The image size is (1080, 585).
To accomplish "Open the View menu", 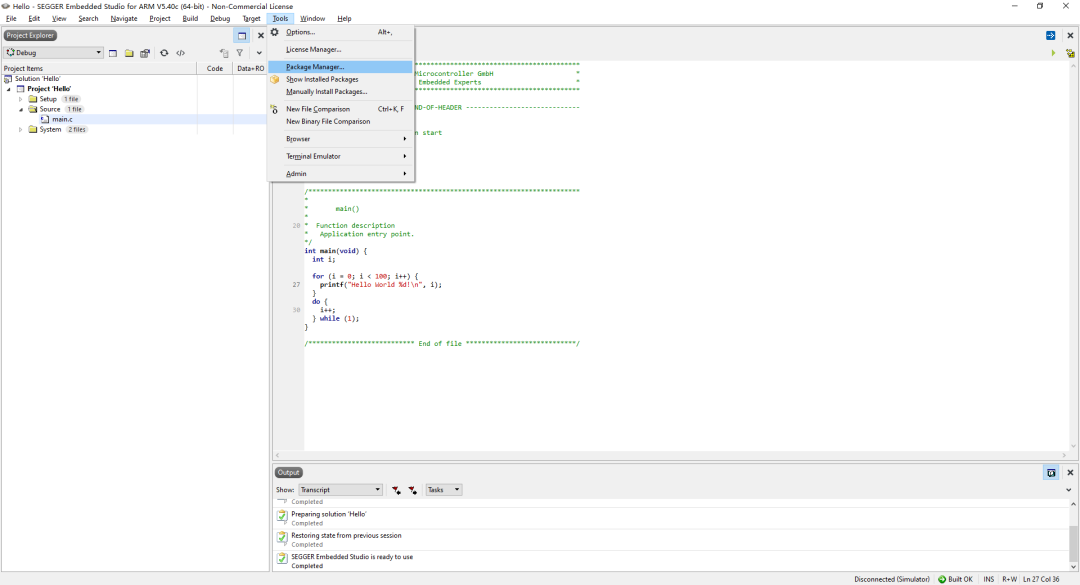I will click(59, 19).
